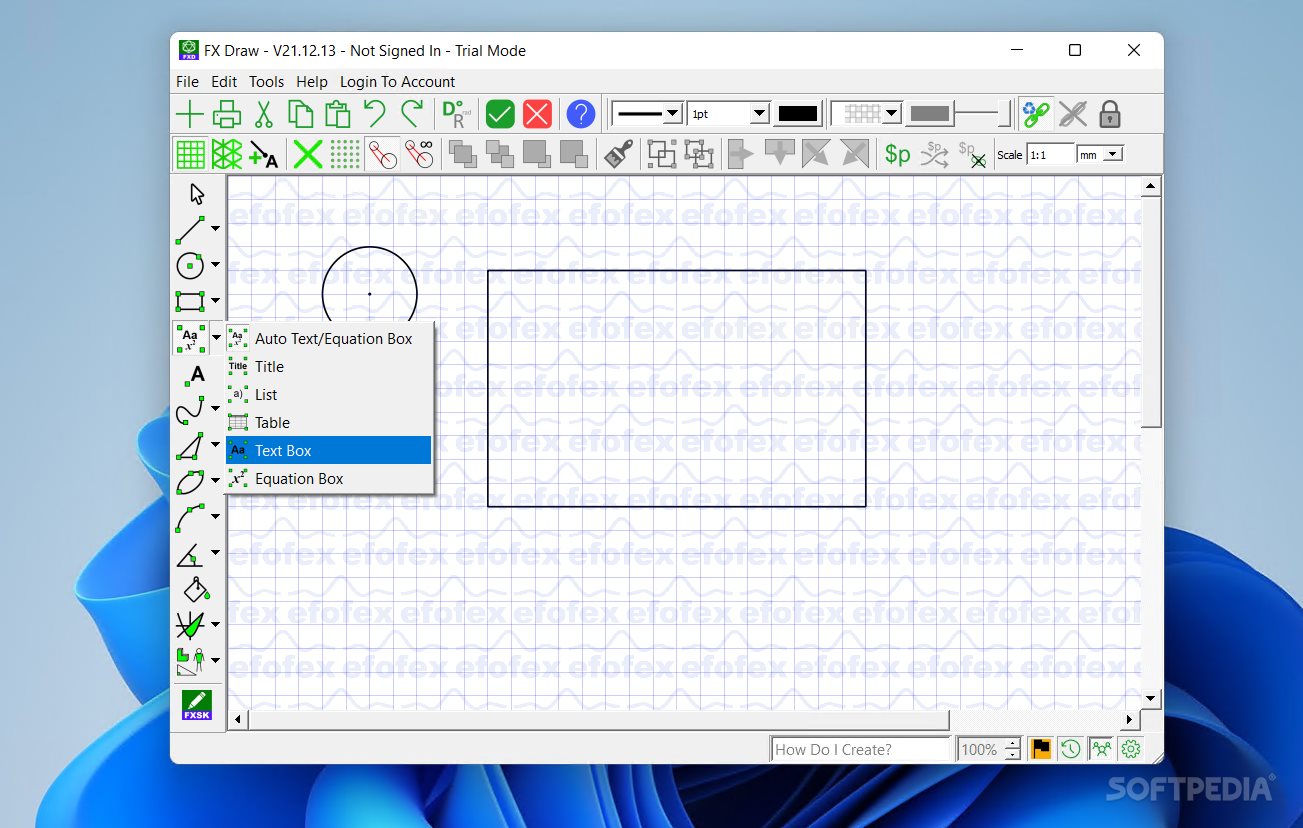Select the freehand curve tool
The image size is (1303, 828).
190,409
